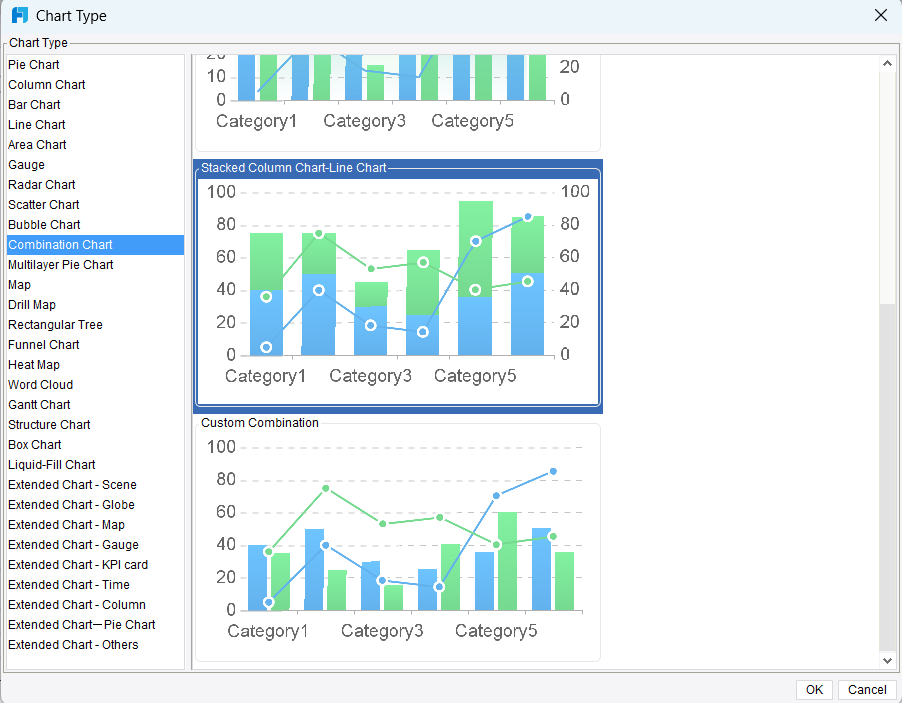Pick Extended Chart - Gauge
This screenshot has height=703, width=902.
tap(95, 545)
